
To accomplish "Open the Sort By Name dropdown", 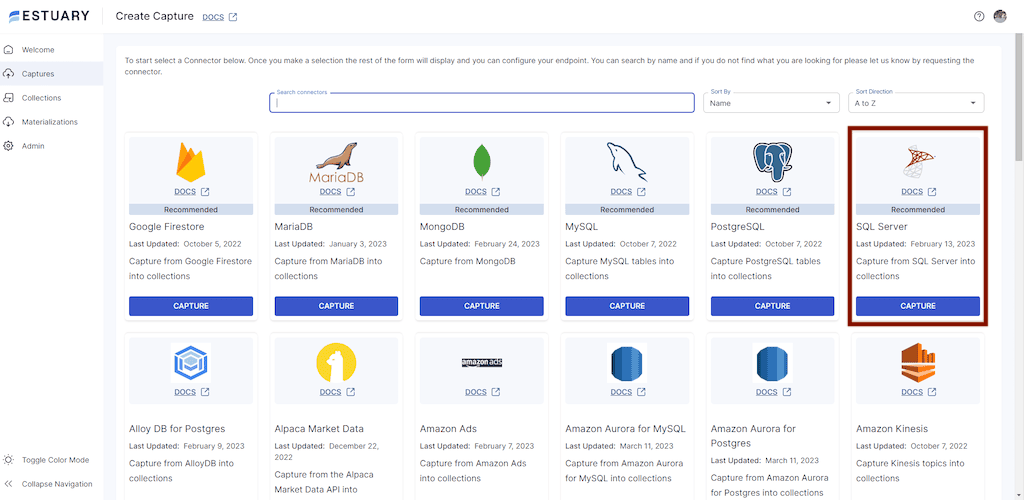I will [x=771, y=102].
